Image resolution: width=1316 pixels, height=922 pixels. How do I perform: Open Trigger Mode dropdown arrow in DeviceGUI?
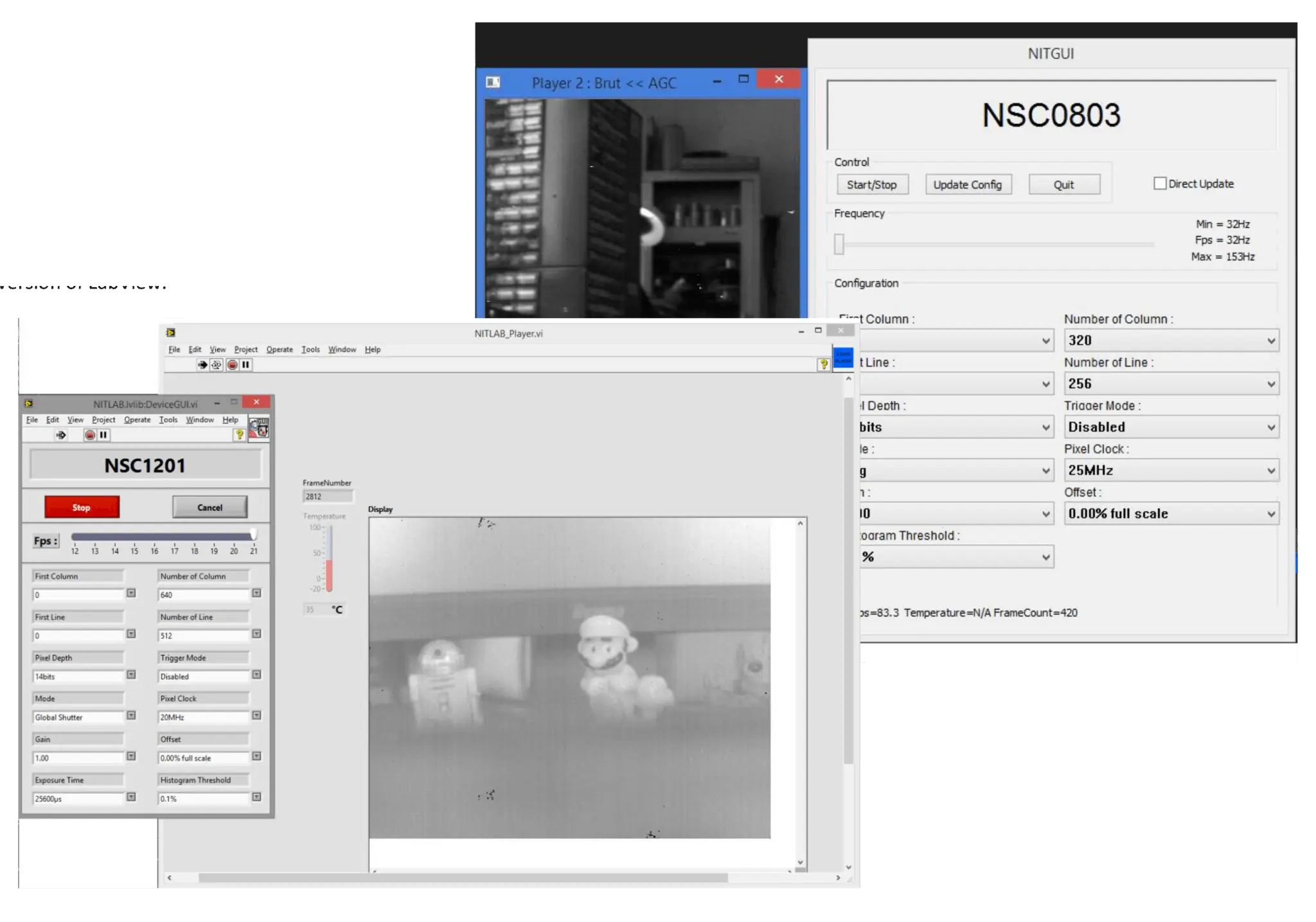click(256, 675)
